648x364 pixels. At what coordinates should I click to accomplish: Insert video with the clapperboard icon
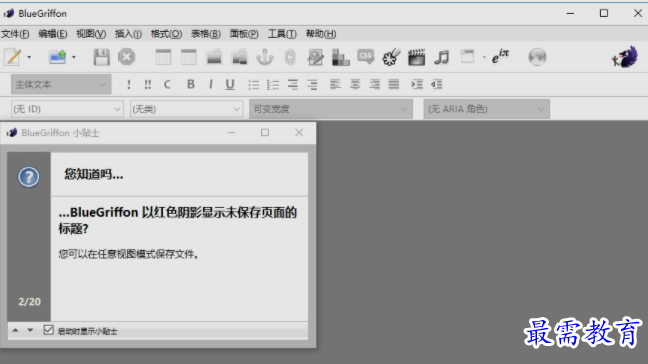tap(416, 57)
